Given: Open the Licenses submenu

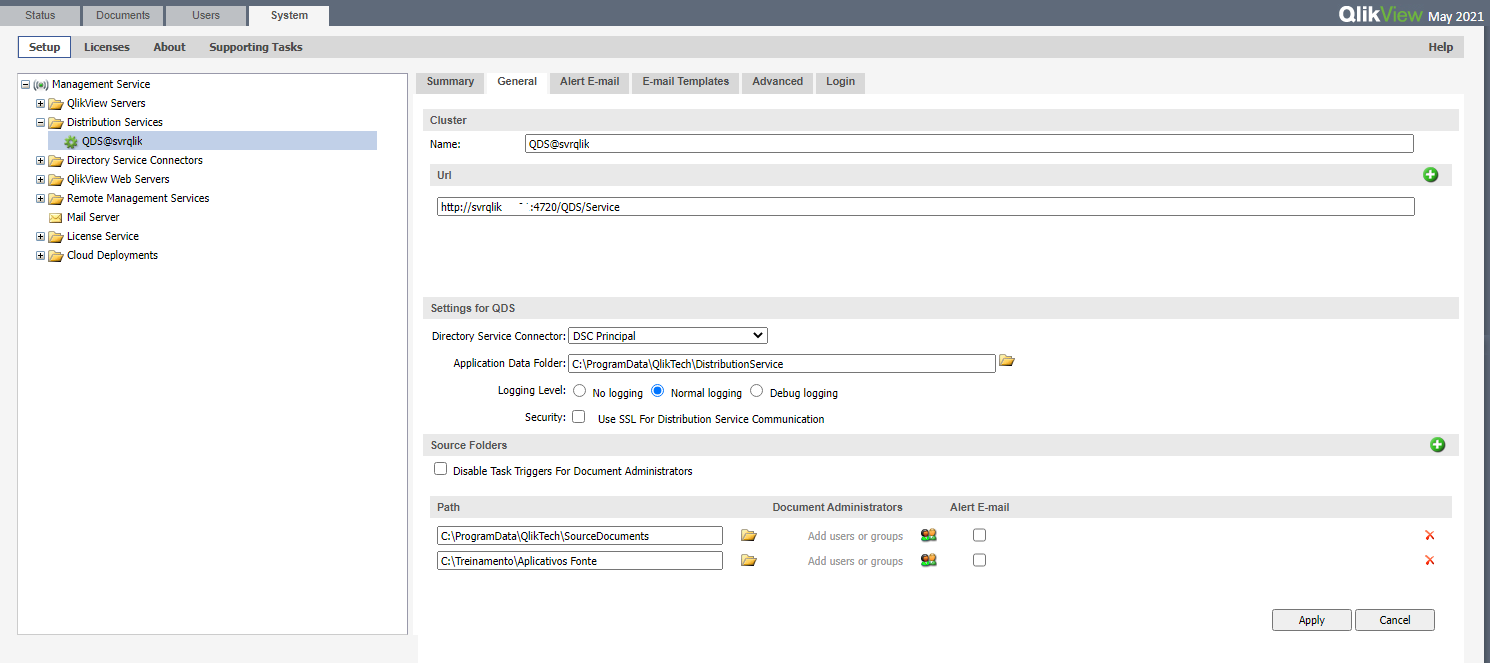Looking at the screenshot, I should coord(107,47).
